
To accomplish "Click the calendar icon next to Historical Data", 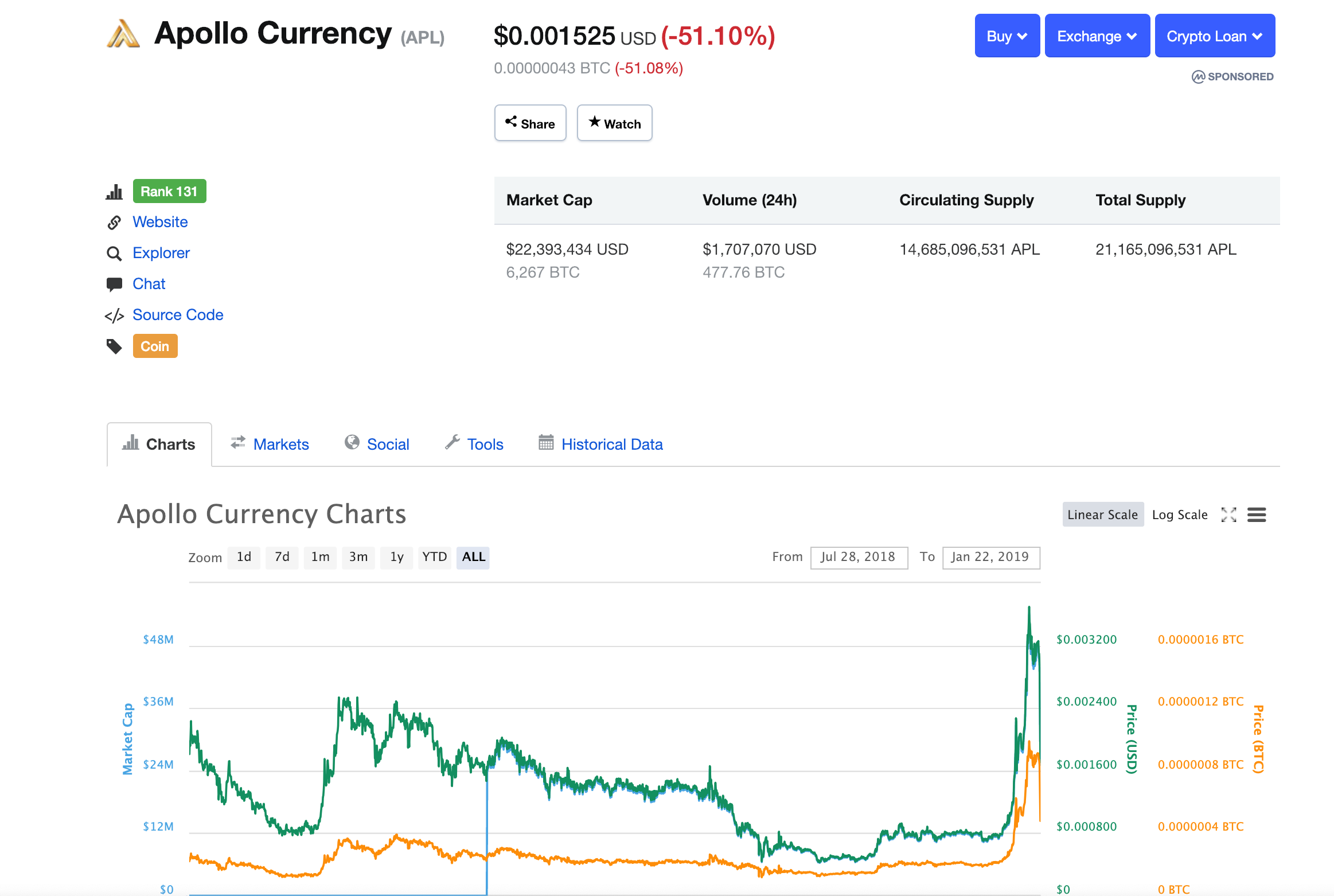I will coord(546,442).
